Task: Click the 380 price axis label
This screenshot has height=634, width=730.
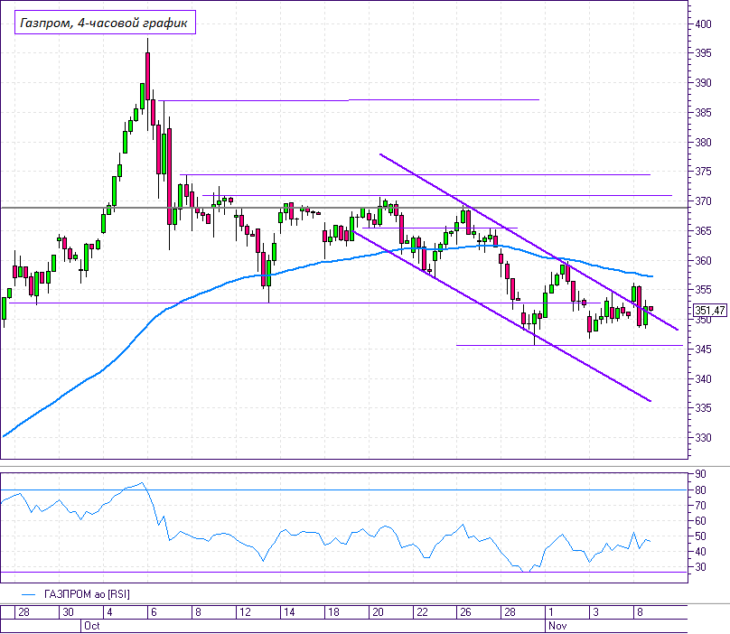Action: point(703,142)
